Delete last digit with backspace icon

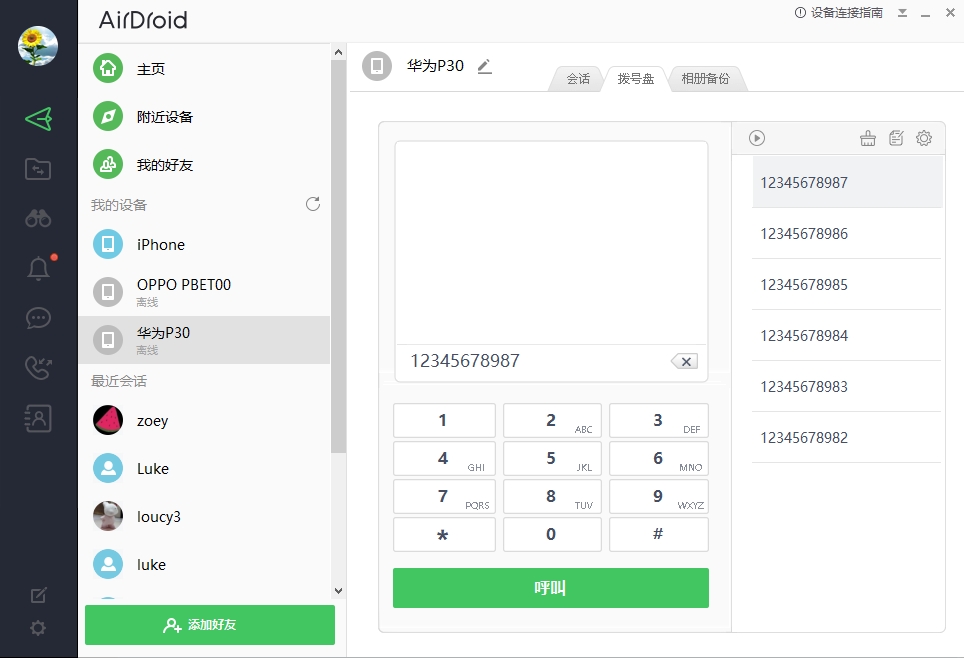click(x=684, y=362)
